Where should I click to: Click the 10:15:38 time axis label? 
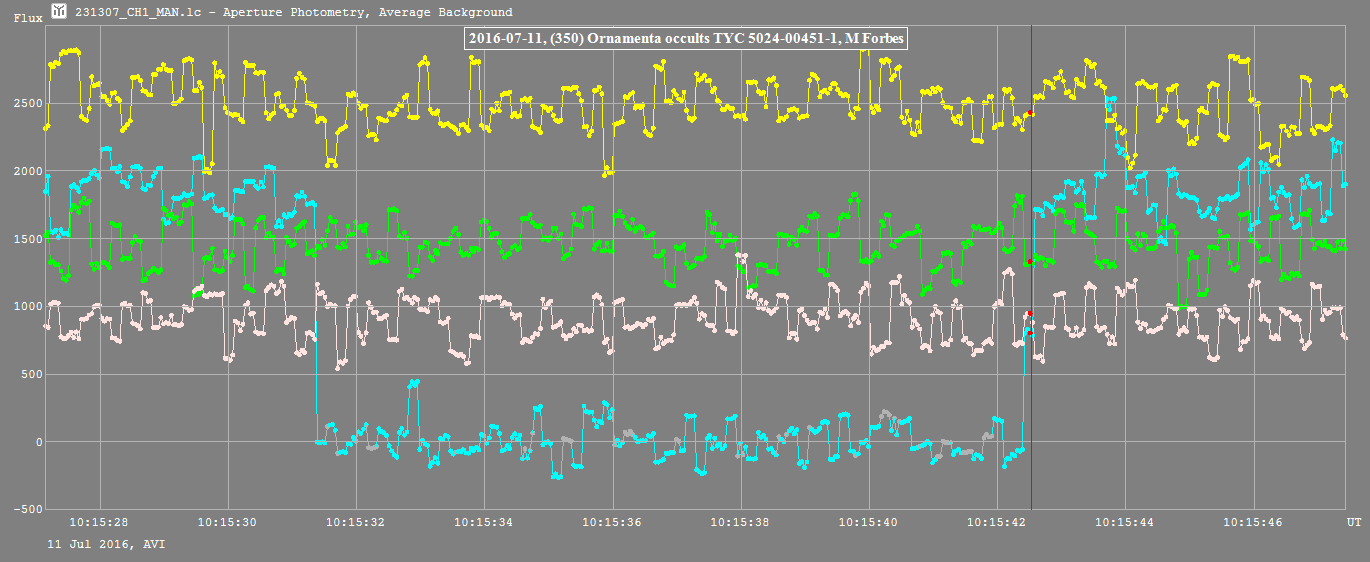[740, 522]
